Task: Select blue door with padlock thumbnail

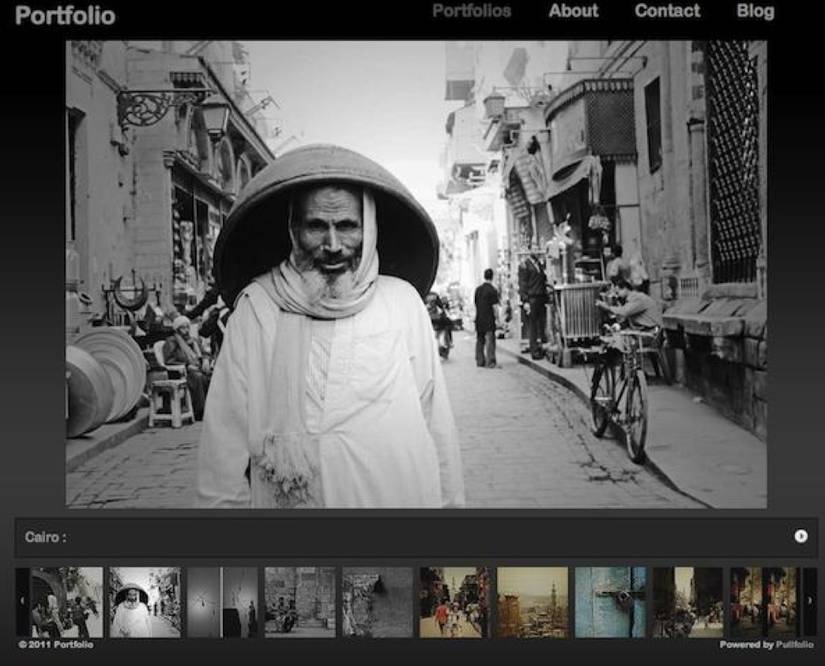Action: coord(610,602)
